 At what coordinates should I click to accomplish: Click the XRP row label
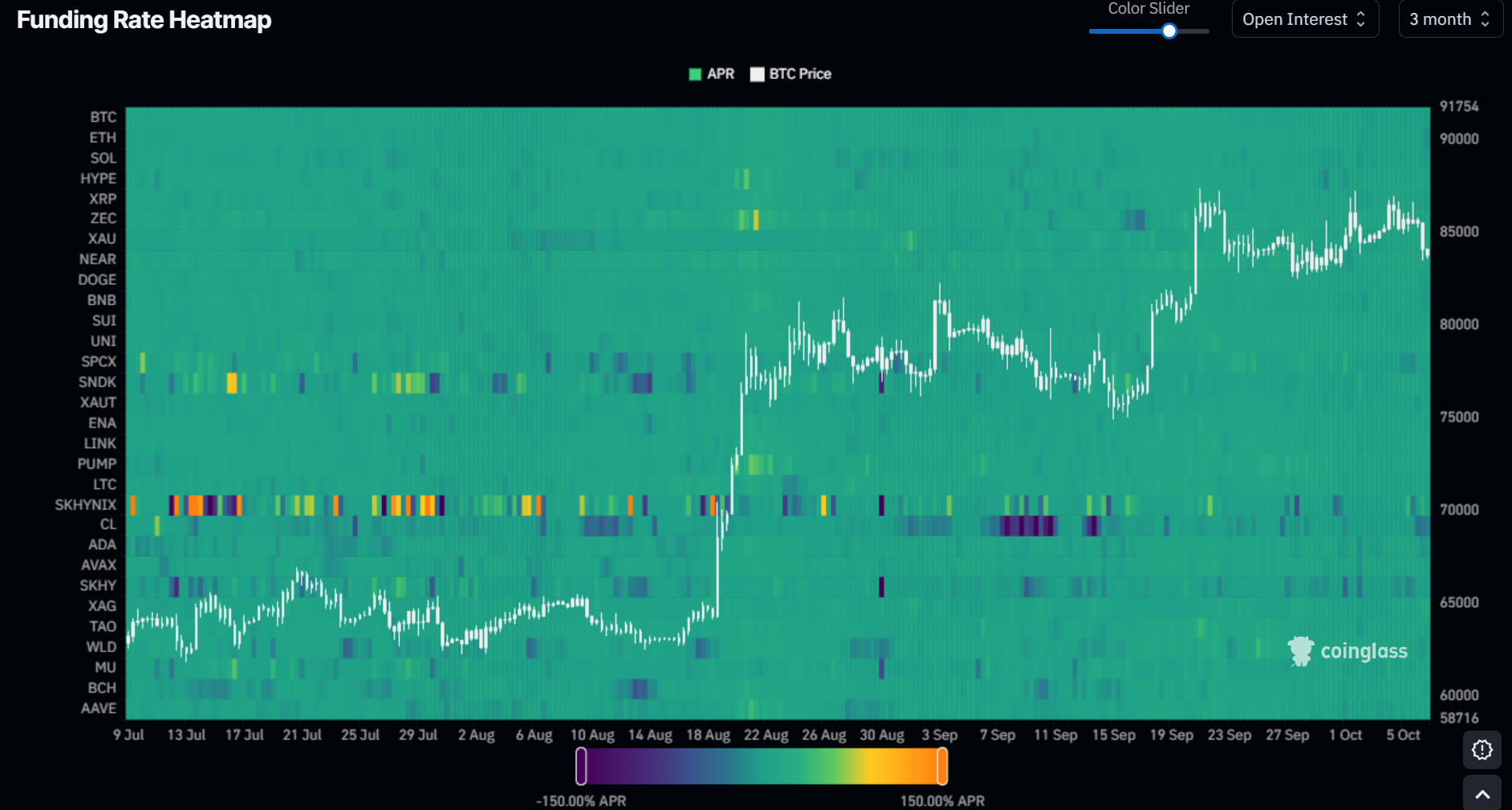pyautogui.click(x=103, y=199)
